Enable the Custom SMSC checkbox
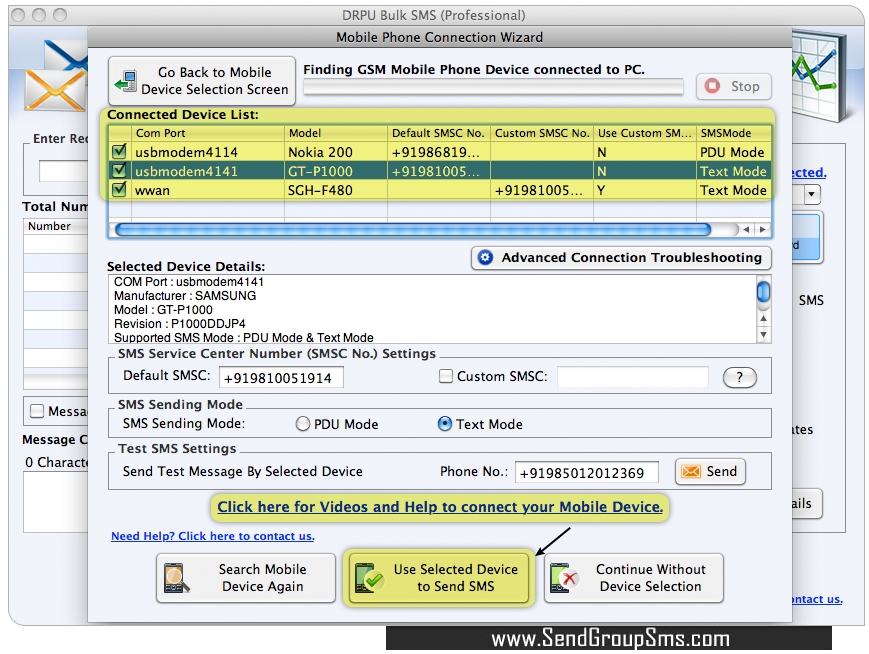 click(446, 376)
